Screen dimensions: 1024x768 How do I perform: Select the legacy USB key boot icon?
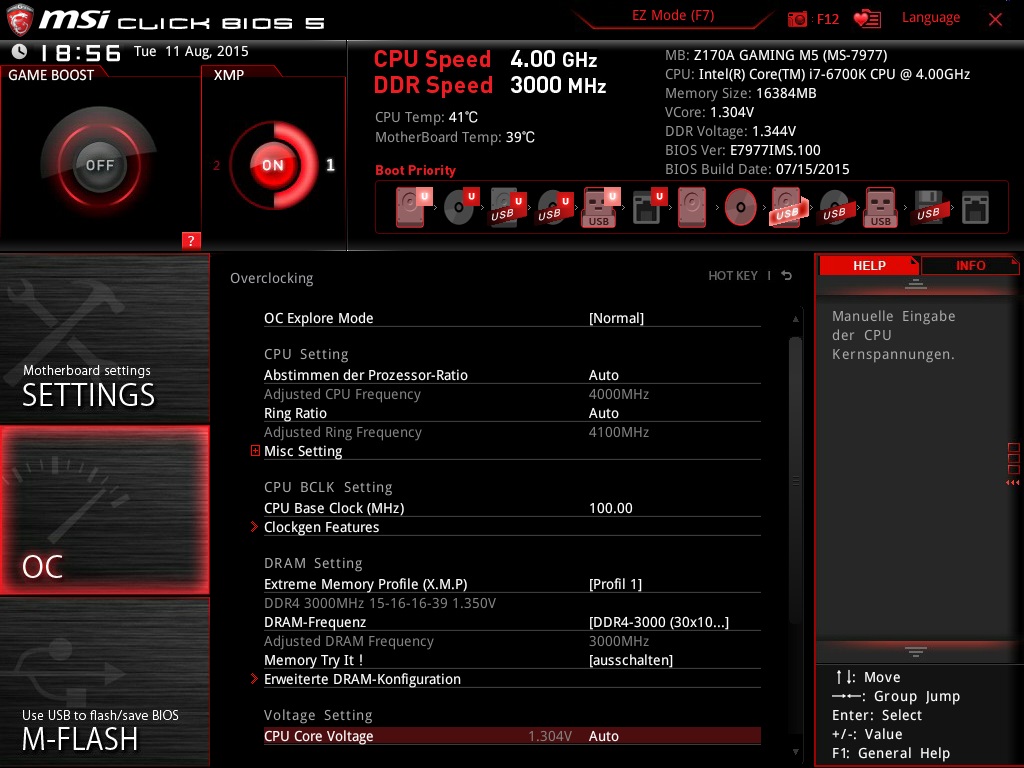point(881,208)
